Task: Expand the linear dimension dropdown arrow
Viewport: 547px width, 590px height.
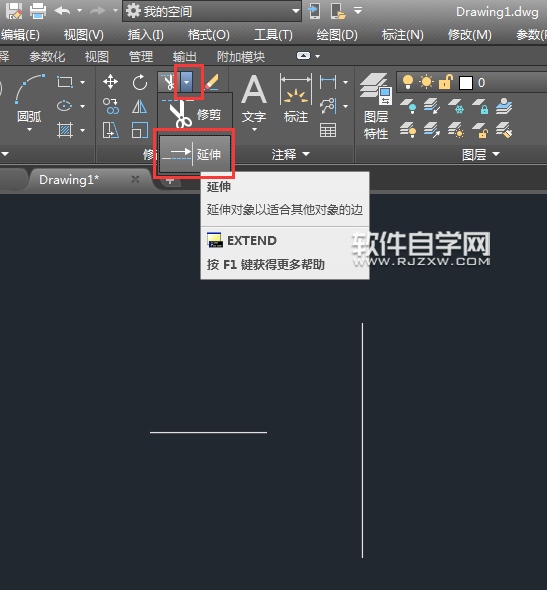Action: (345, 82)
